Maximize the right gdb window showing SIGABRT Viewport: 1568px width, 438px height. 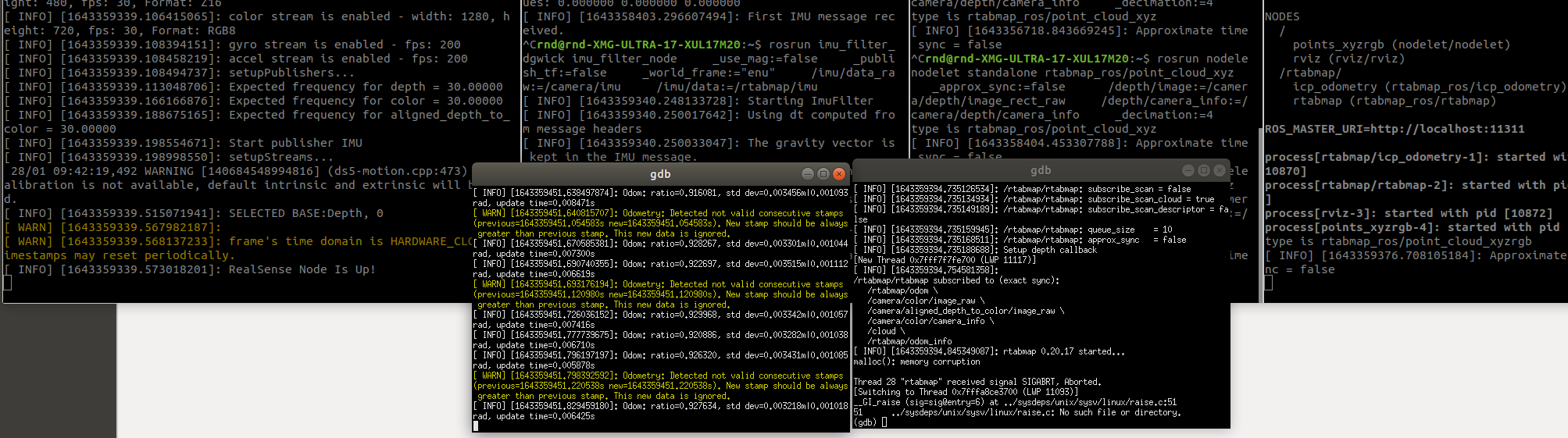tap(1203, 170)
